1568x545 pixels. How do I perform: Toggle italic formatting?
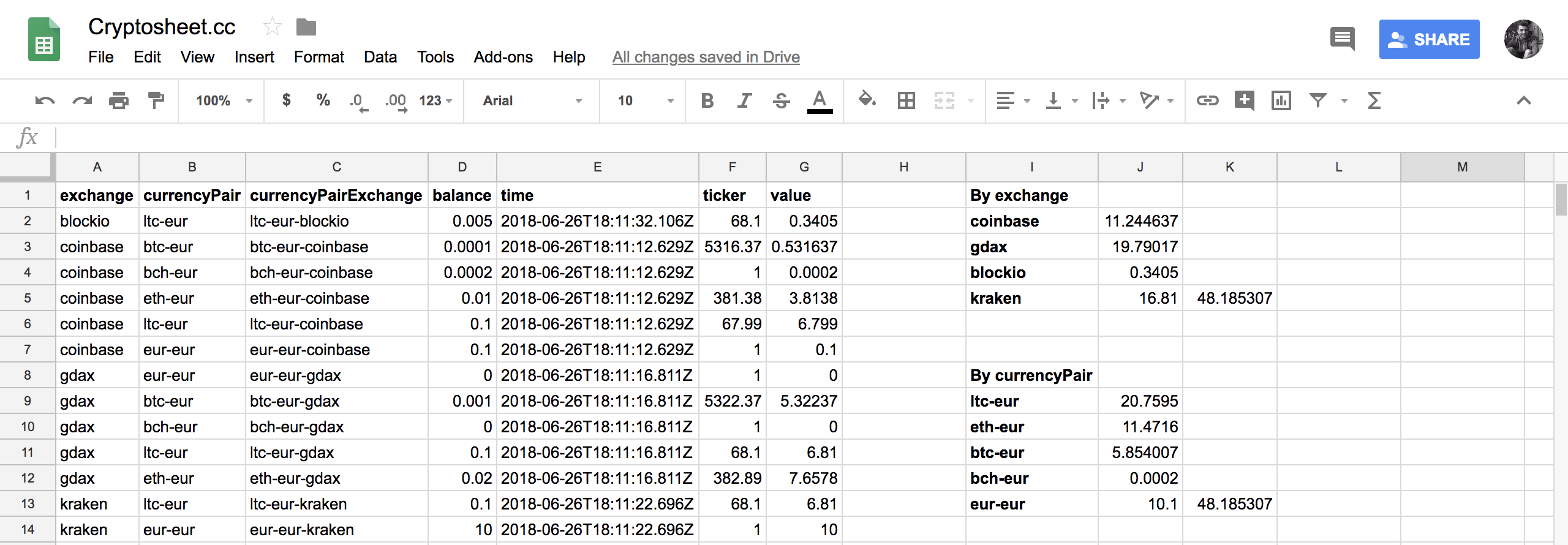point(744,100)
